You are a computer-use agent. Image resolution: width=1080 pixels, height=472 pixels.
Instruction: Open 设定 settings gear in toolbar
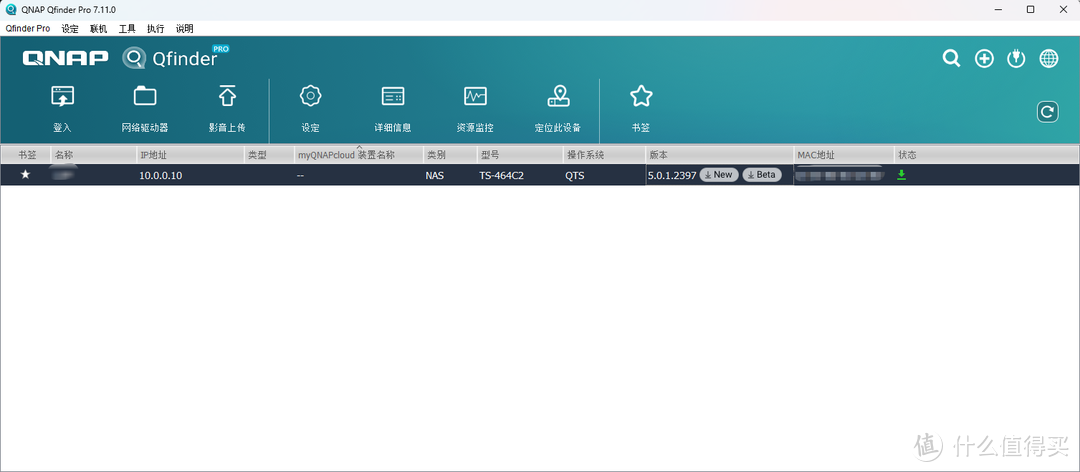(x=311, y=96)
